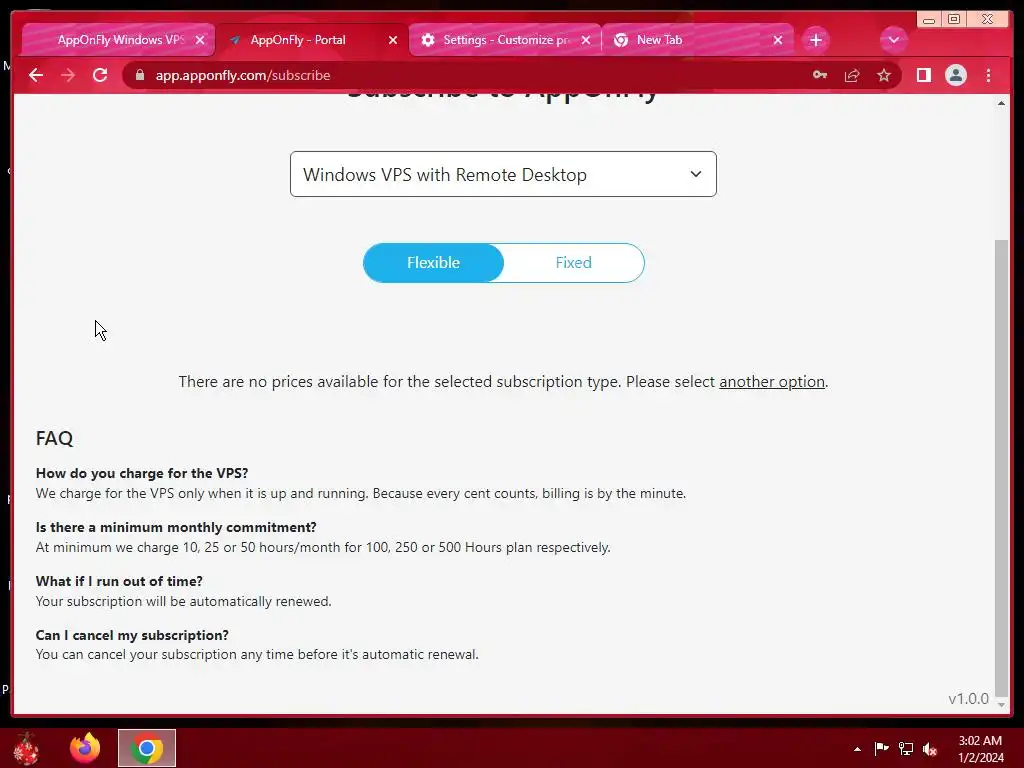1024x768 pixels.
Task: Open the Start menu ornament icon
Action: coord(26,748)
